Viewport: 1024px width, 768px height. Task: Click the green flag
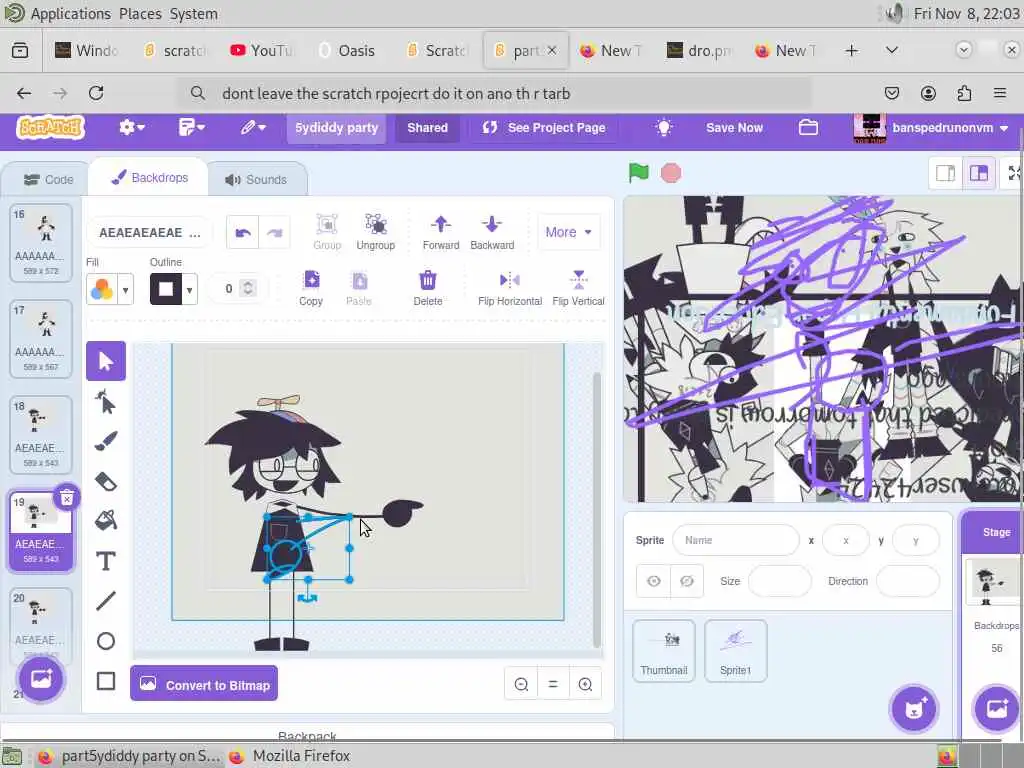[639, 173]
